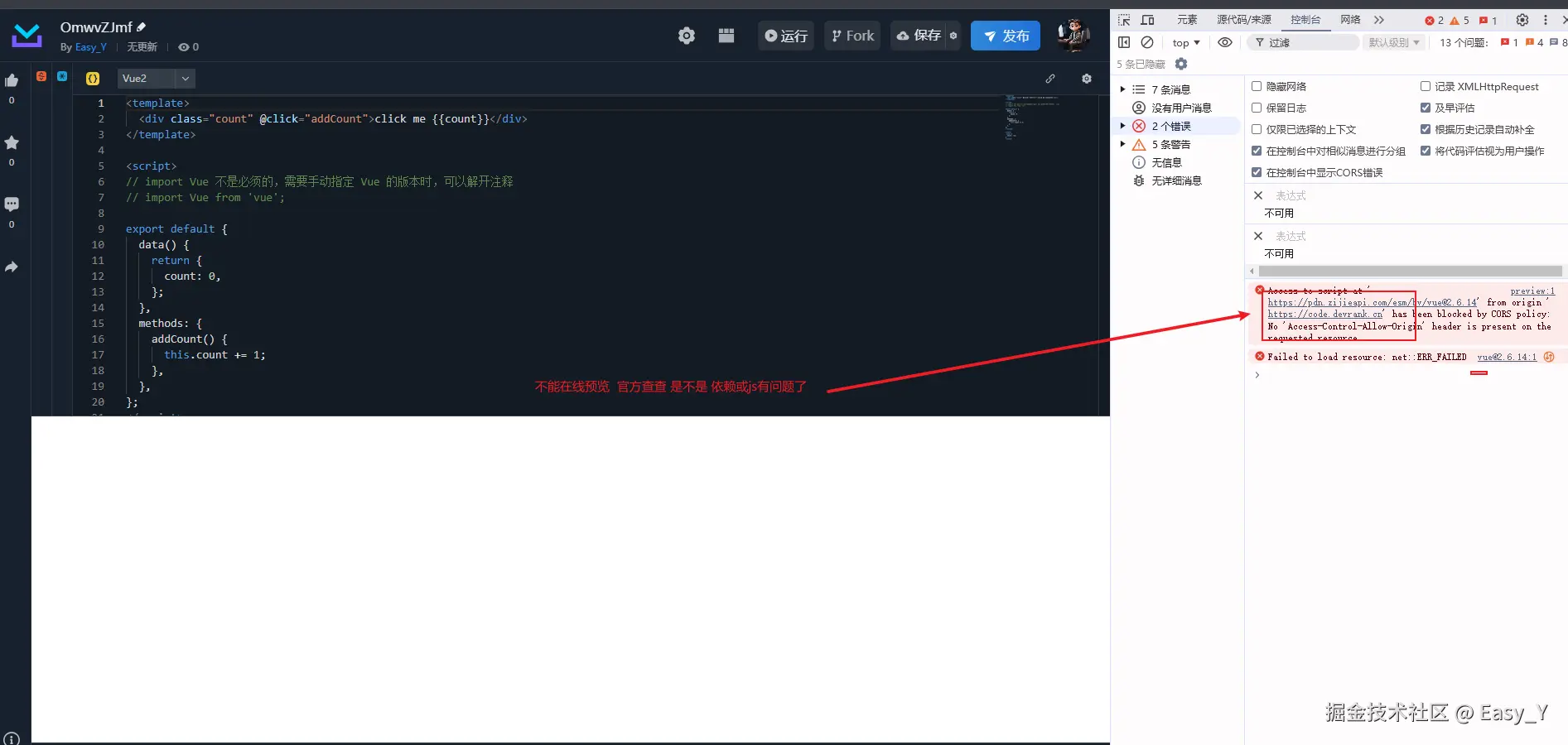Uncheck the 及早评估 checkbox
This screenshot has width=1568, height=745.
pos(1426,108)
